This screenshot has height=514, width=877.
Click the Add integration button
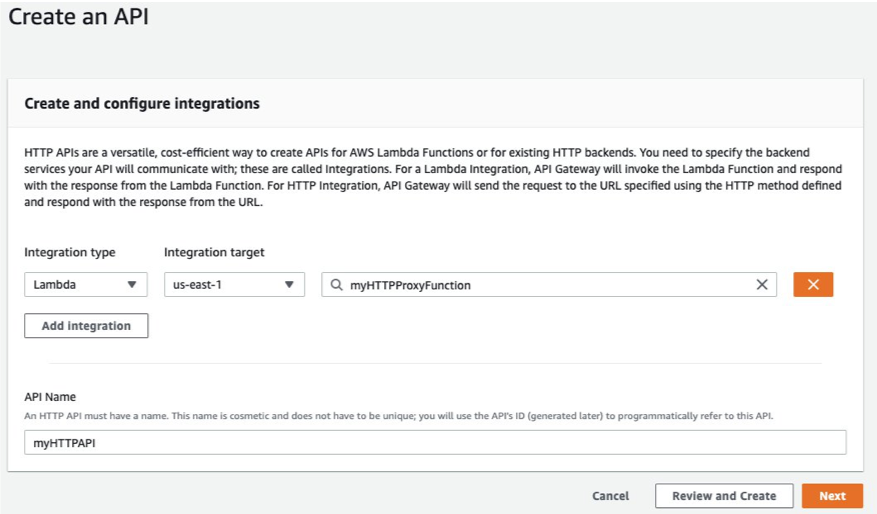coord(86,326)
